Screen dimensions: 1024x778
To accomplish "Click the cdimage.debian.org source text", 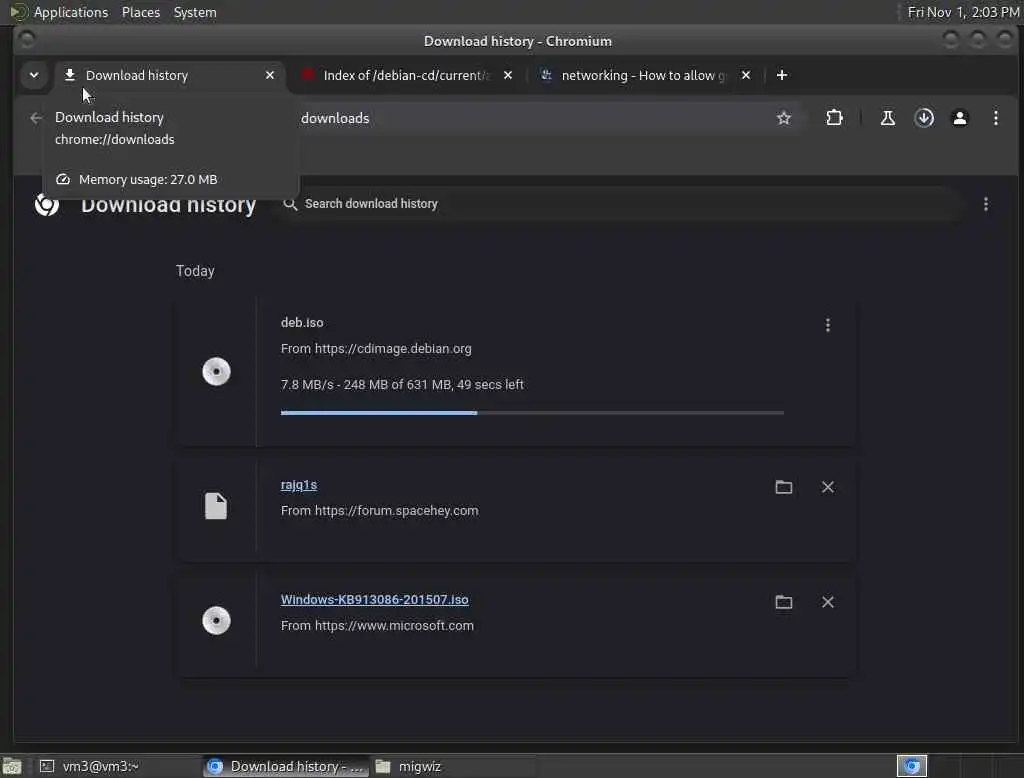I will [x=376, y=349].
